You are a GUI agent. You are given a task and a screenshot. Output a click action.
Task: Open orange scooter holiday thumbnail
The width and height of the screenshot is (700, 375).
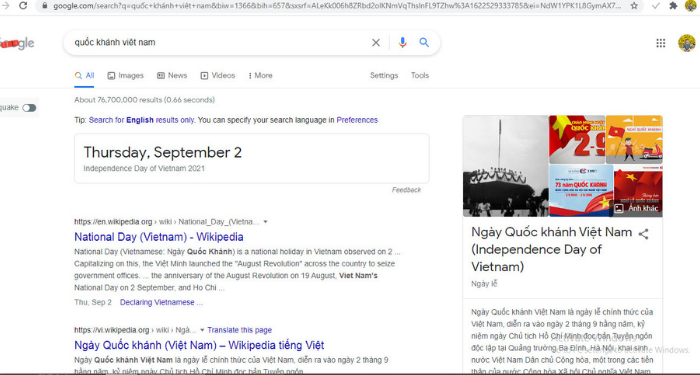click(634, 140)
